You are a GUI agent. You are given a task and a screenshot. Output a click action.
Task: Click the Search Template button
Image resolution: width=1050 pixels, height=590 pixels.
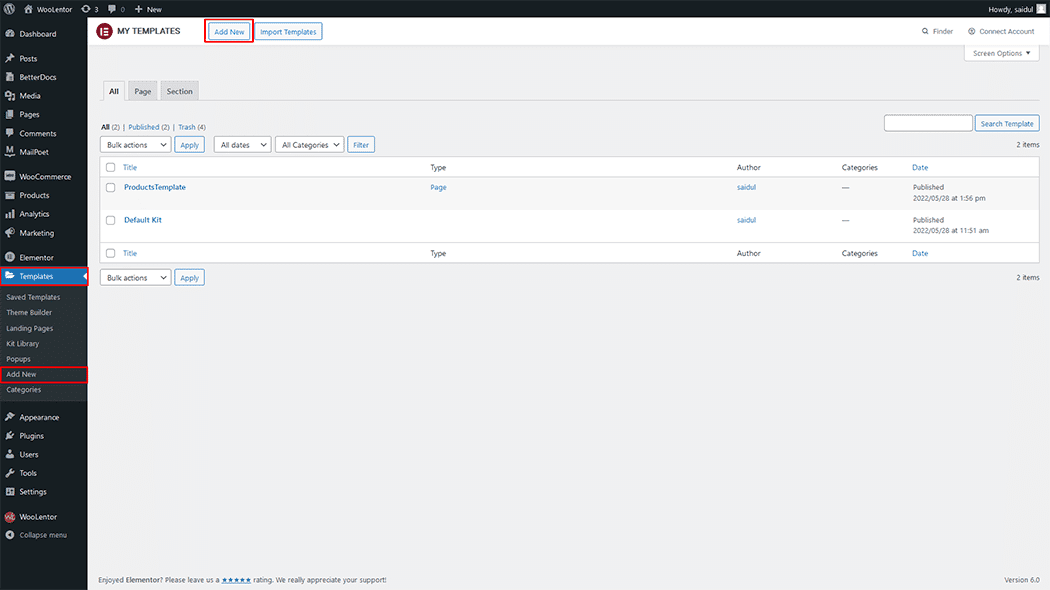tap(1006, 123)
